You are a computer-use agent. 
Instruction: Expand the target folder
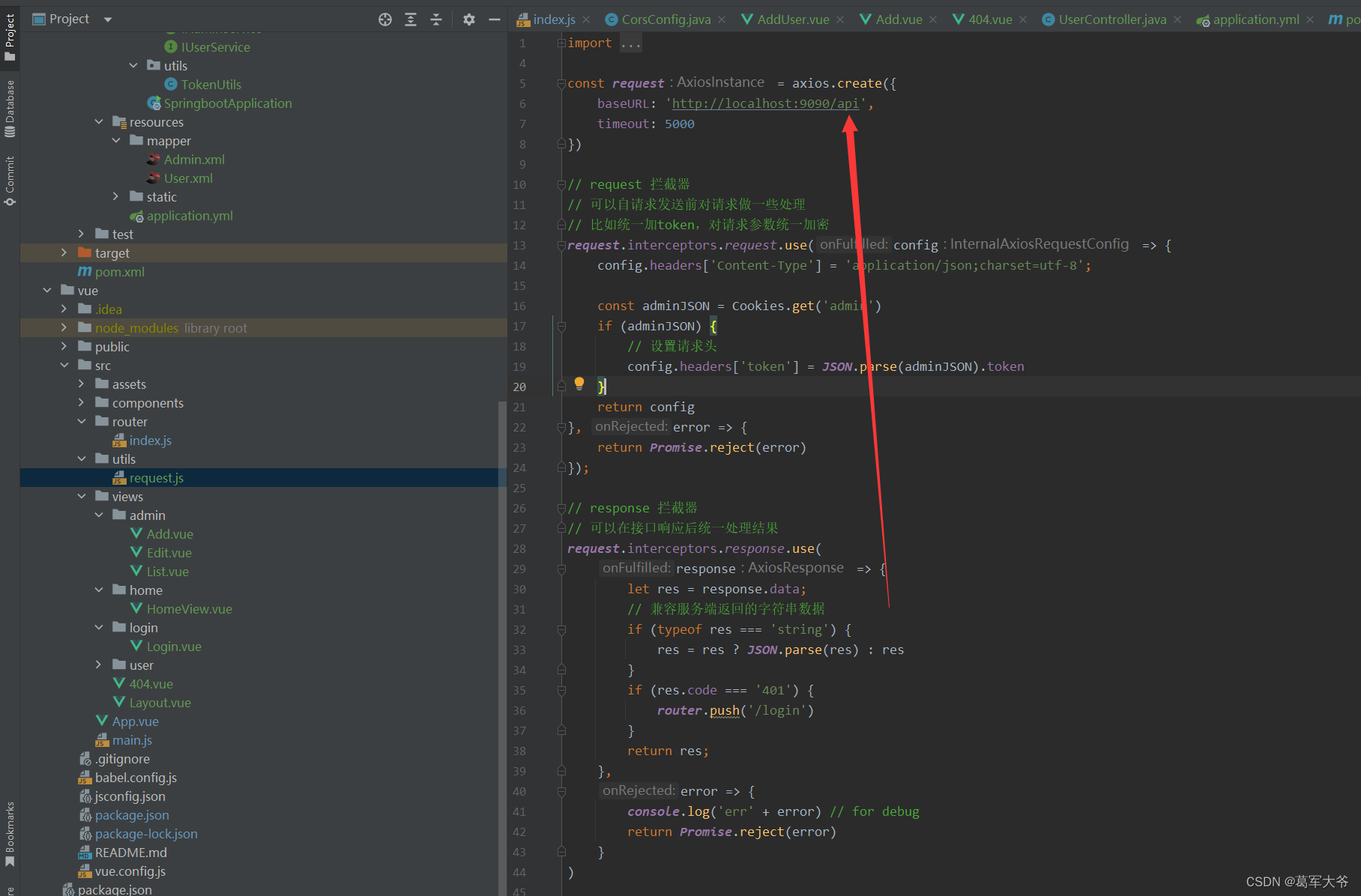coord(64,252)
